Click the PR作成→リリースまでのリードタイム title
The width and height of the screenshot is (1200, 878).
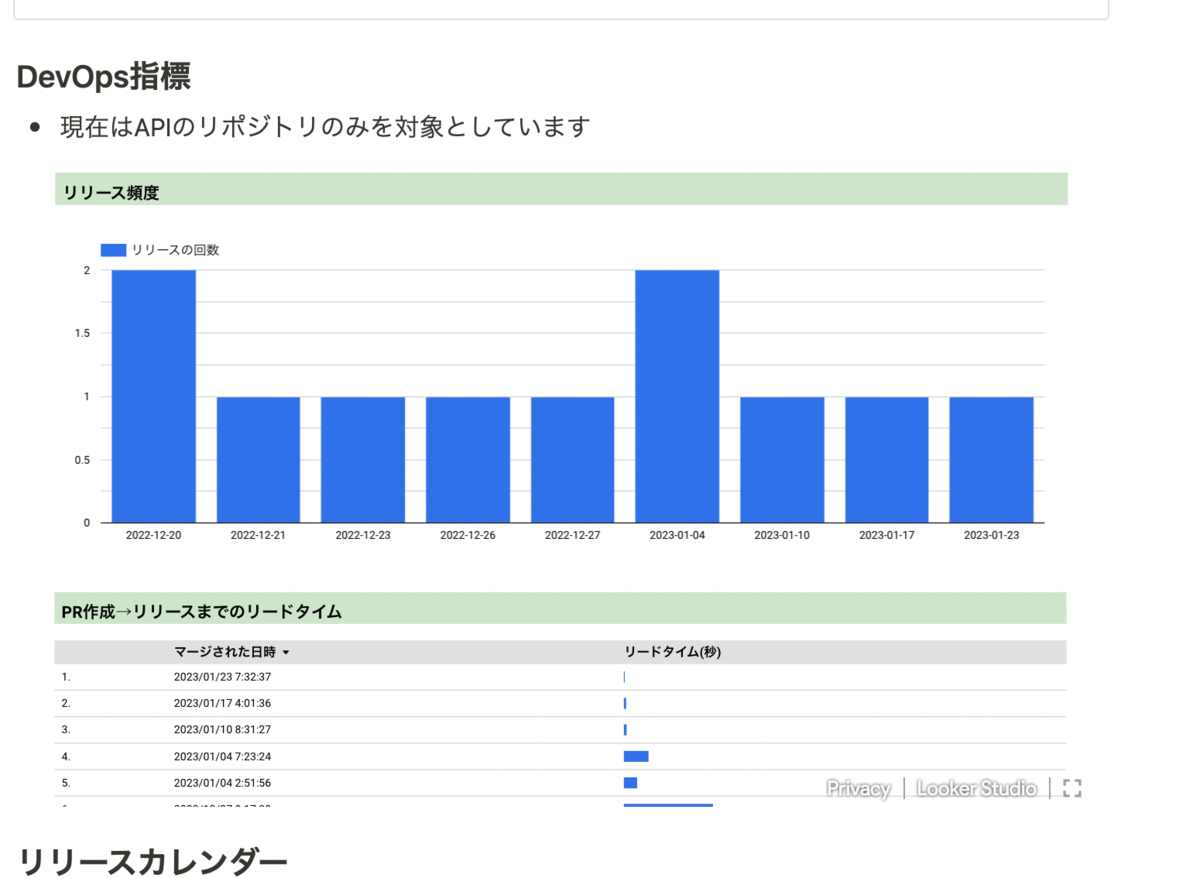click(x=201, y=611)
